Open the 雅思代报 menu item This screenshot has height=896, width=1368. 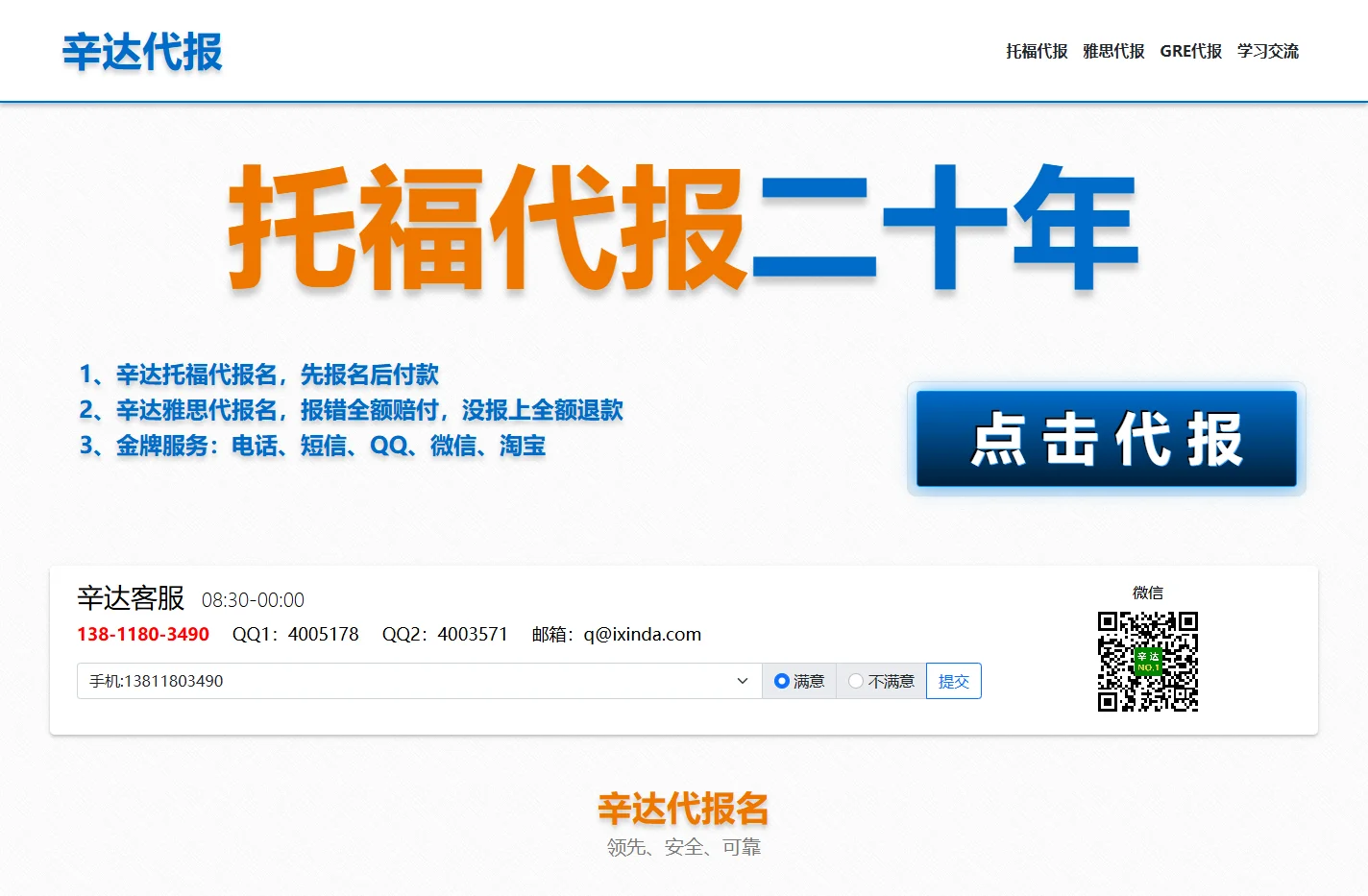coord(1113,51)
